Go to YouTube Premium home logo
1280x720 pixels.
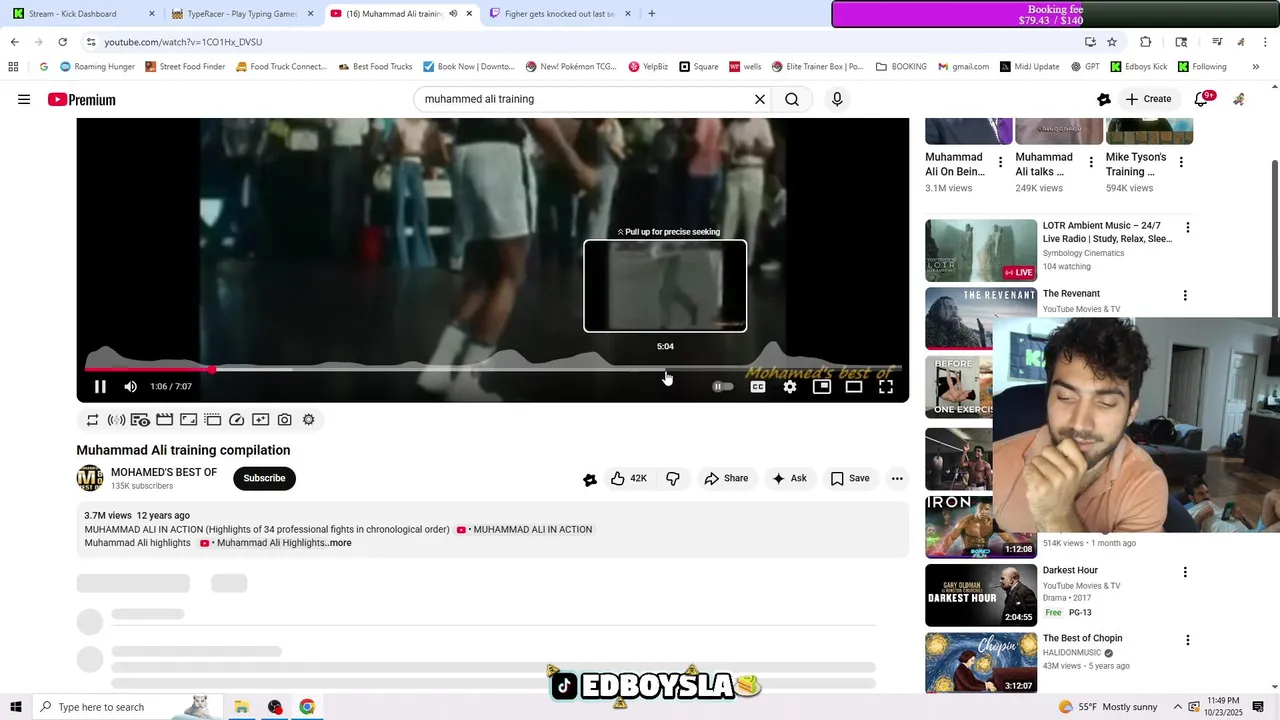(82, 99)
